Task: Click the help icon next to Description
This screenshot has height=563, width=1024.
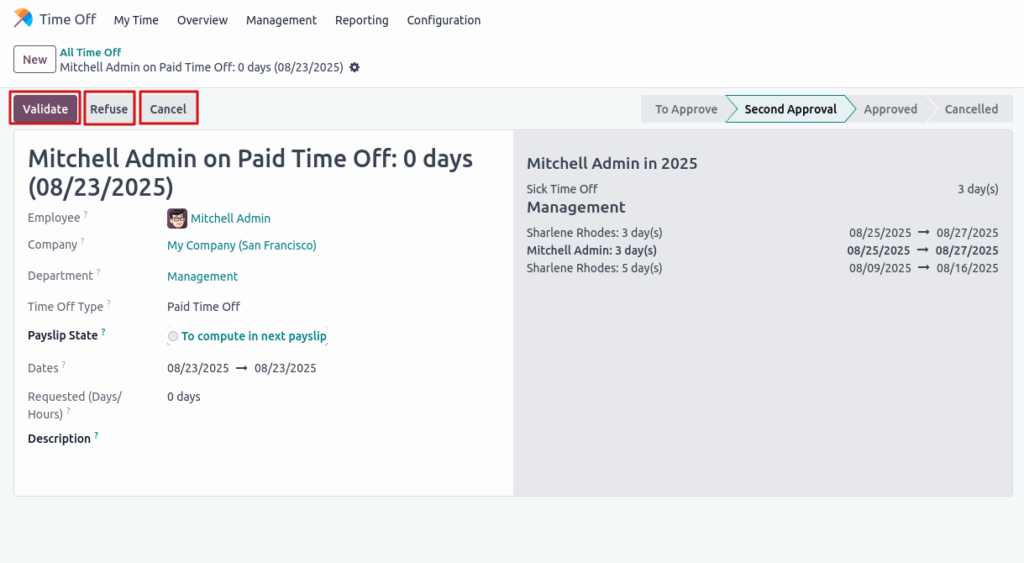Action: (96, 436)
